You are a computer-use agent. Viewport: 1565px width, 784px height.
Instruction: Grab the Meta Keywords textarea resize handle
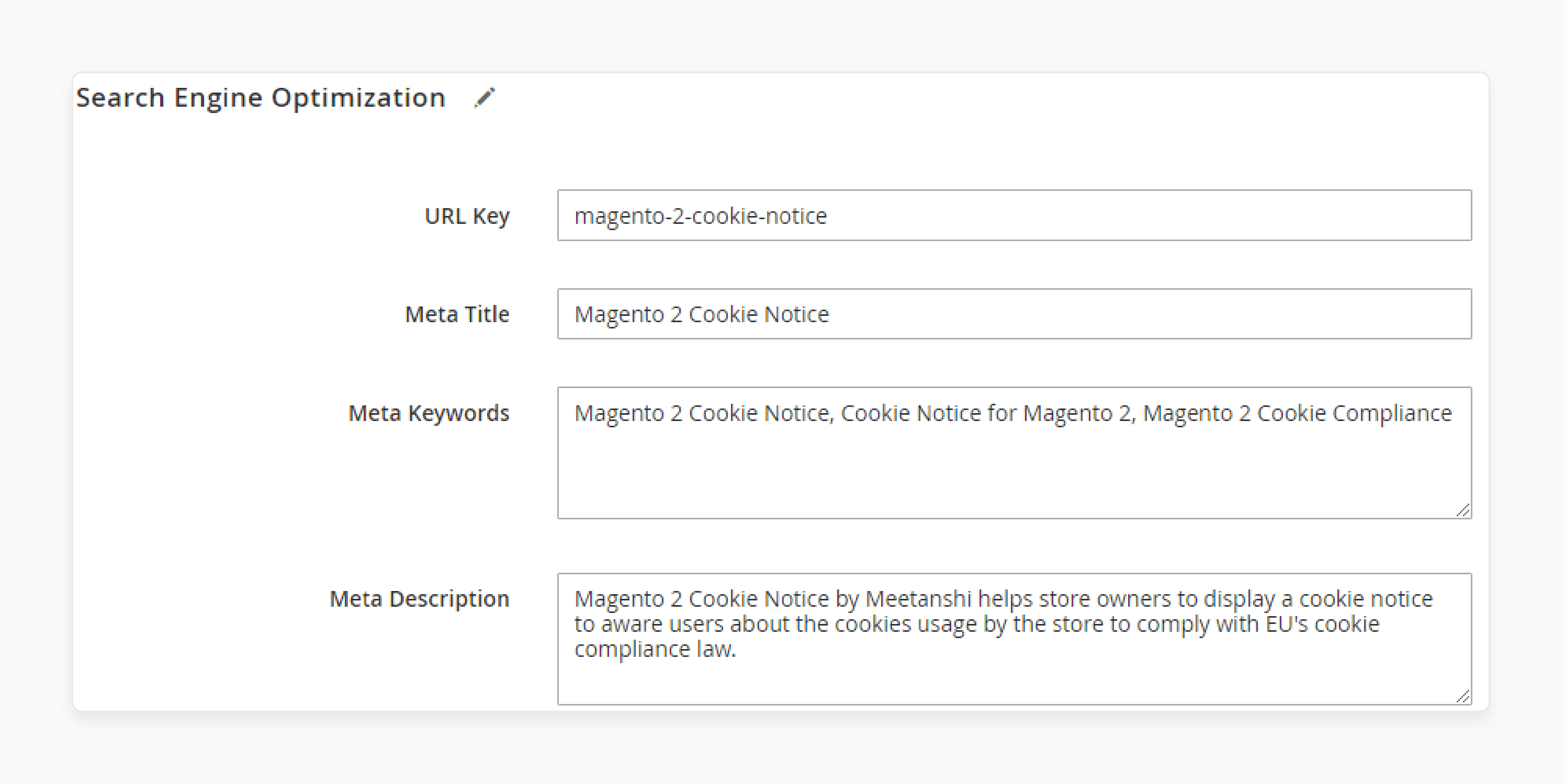[x=1463, y=510]
